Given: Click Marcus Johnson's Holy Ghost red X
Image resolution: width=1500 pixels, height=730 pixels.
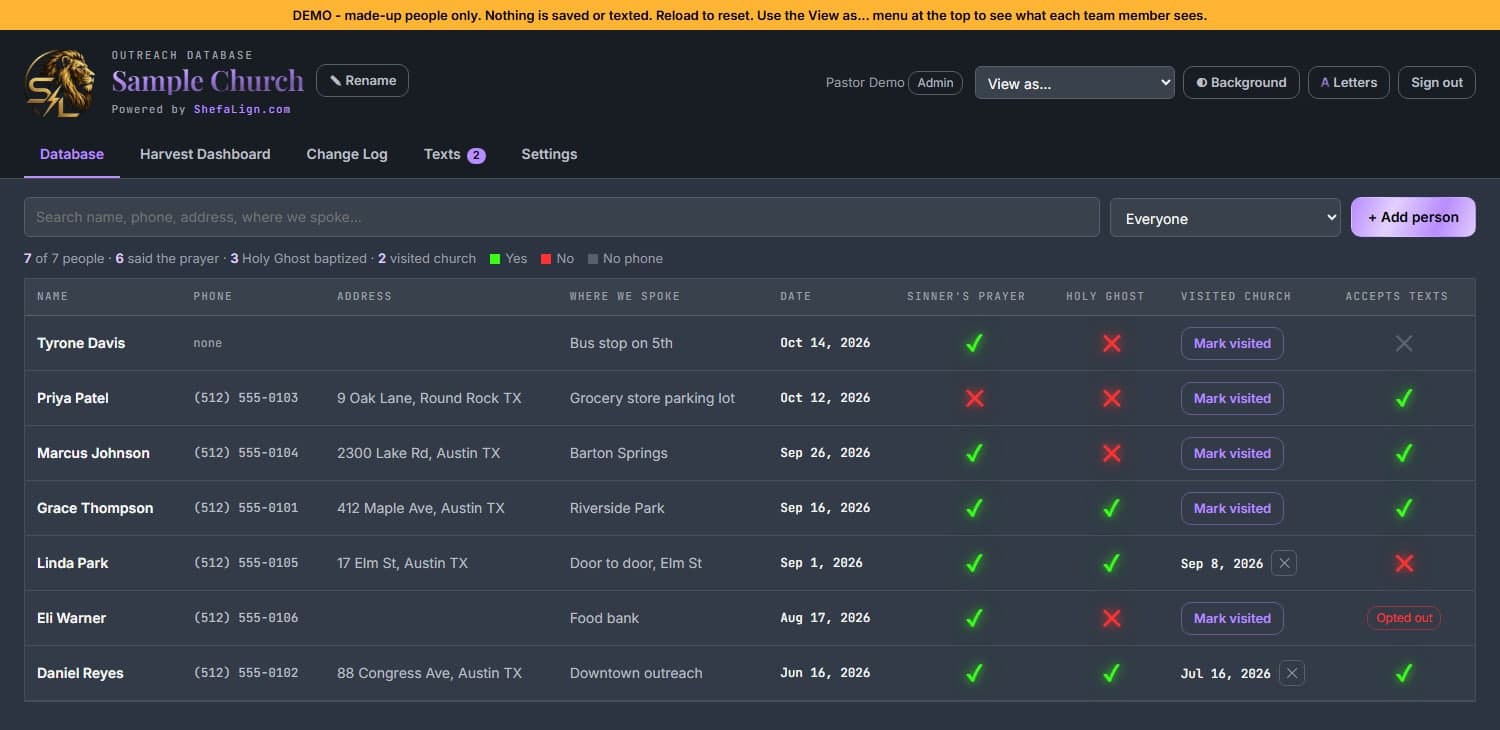Looking at the screenshot, I should [x=1111, y=453].
